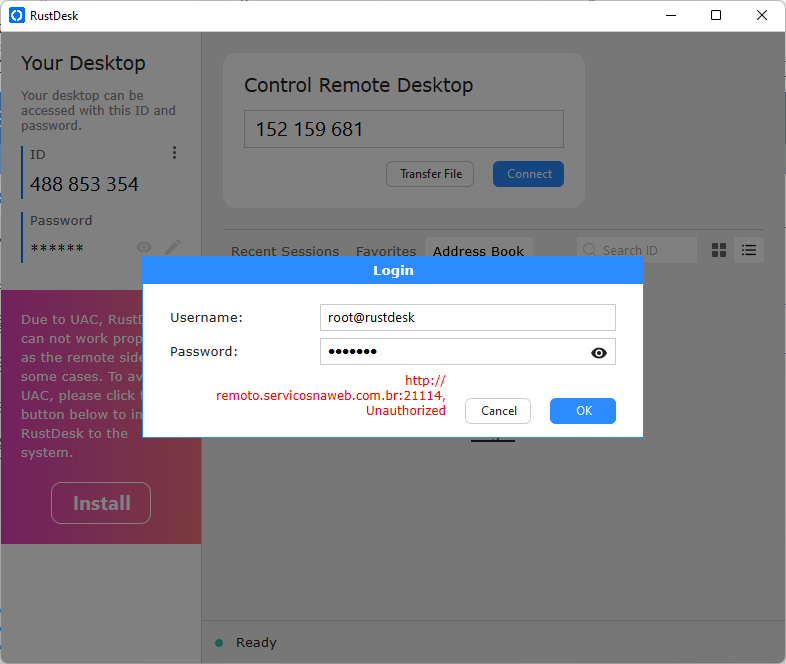Focus the Username field in Login dialog
The height and width of the screenshot is (664, 786).
[x=468, y=317]
